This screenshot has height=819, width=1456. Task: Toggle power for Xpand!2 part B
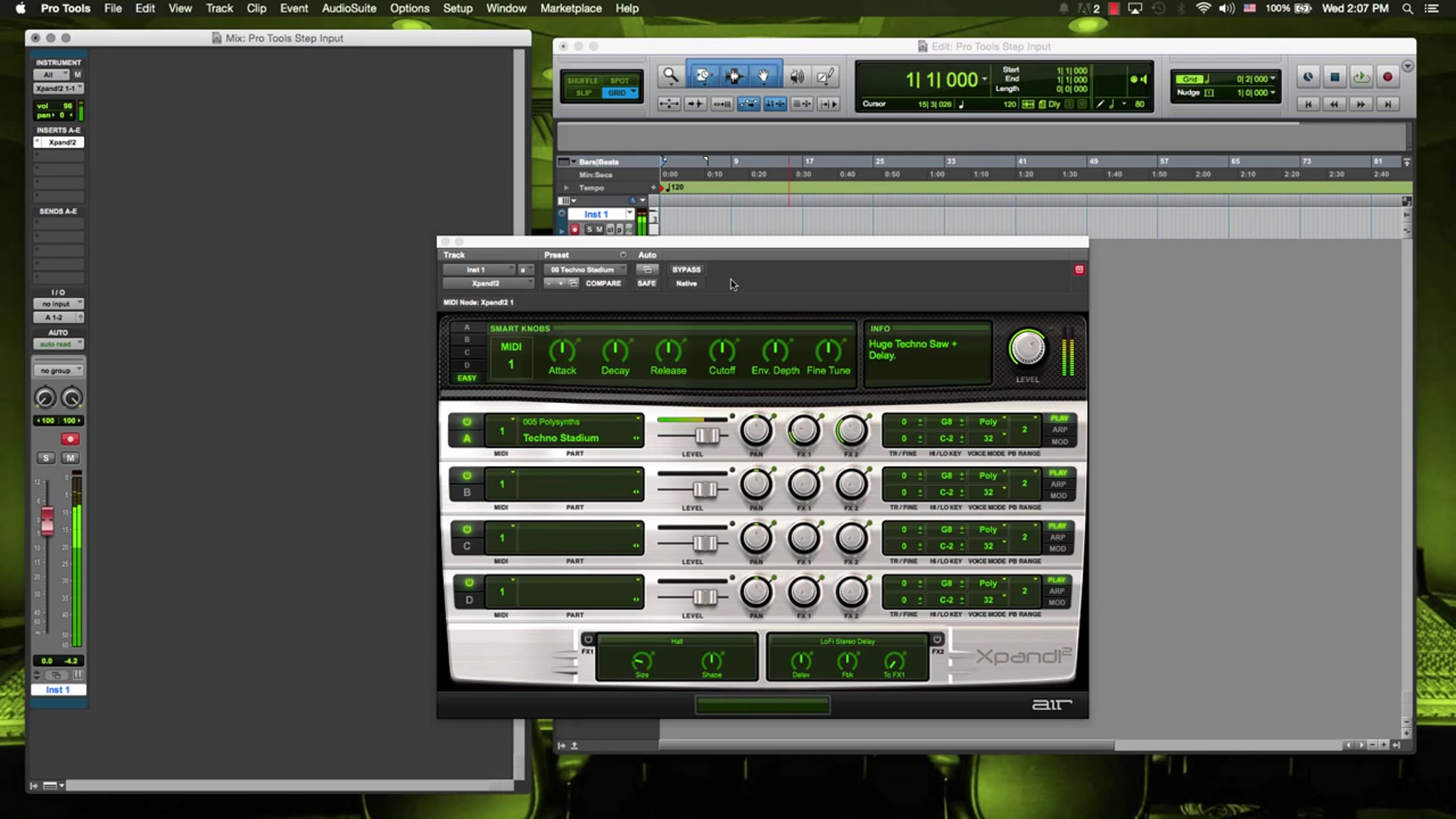467,476
